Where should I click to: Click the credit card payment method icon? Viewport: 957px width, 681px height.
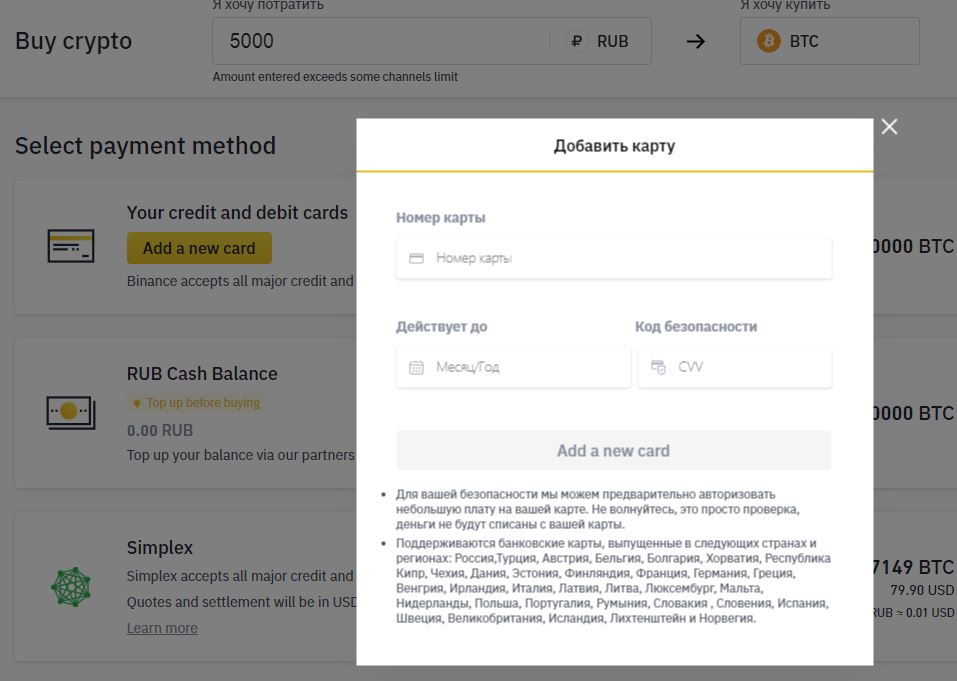coord(71,246)
